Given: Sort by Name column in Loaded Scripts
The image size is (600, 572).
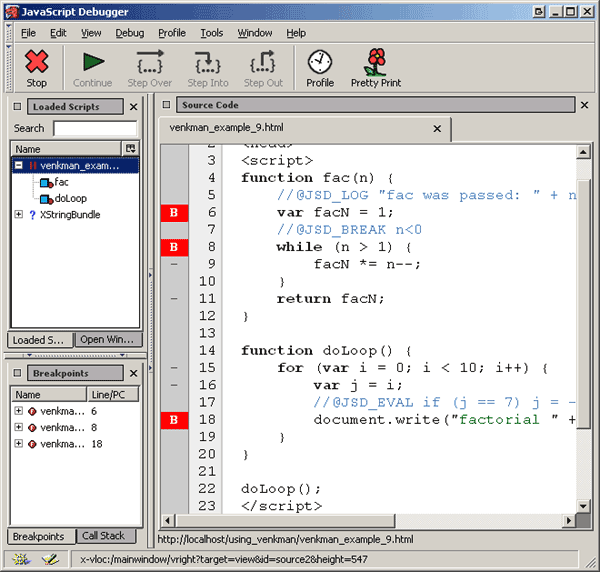Looking at the screenshot, I should pos(66,149).
